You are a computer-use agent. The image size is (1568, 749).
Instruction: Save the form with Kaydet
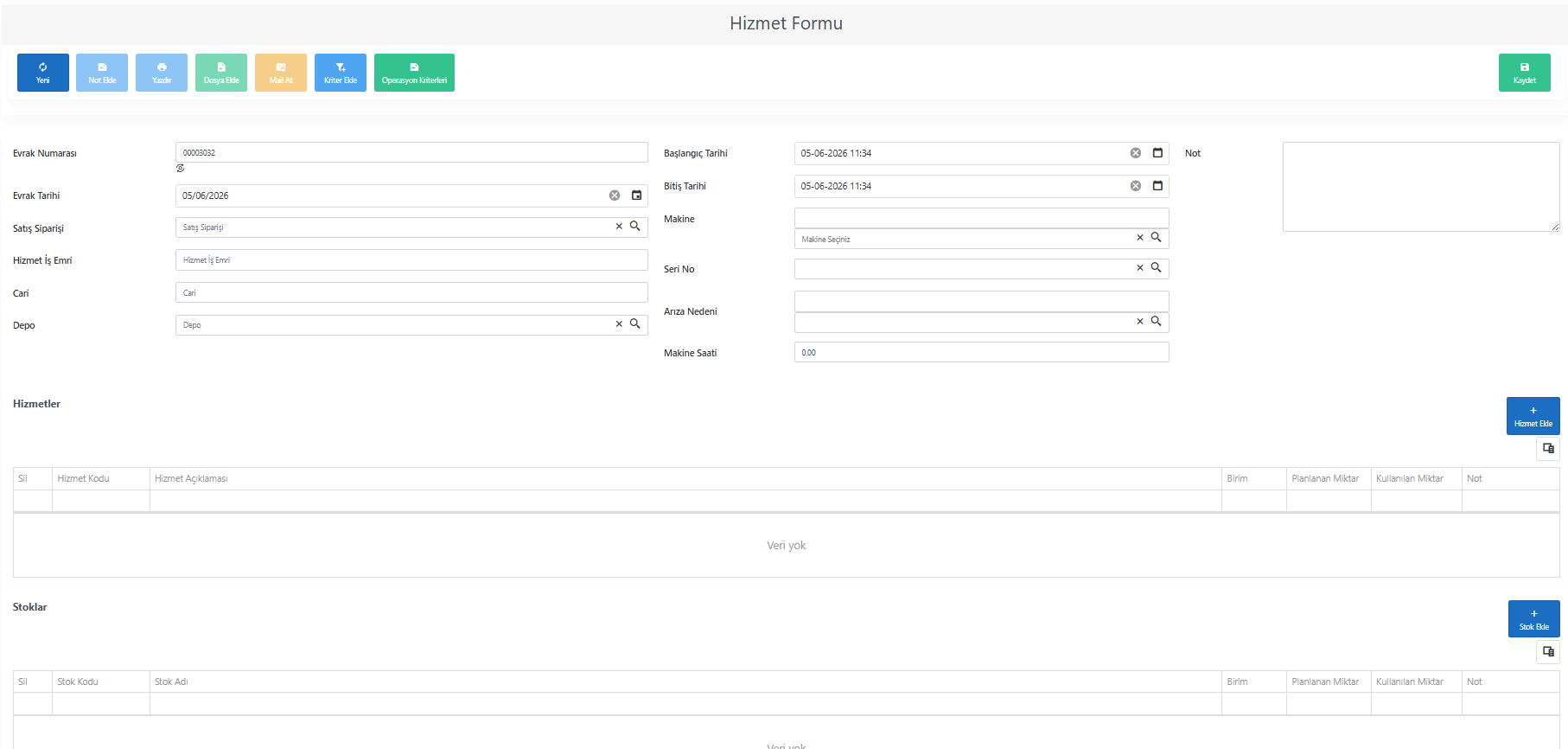point(1525,73)
